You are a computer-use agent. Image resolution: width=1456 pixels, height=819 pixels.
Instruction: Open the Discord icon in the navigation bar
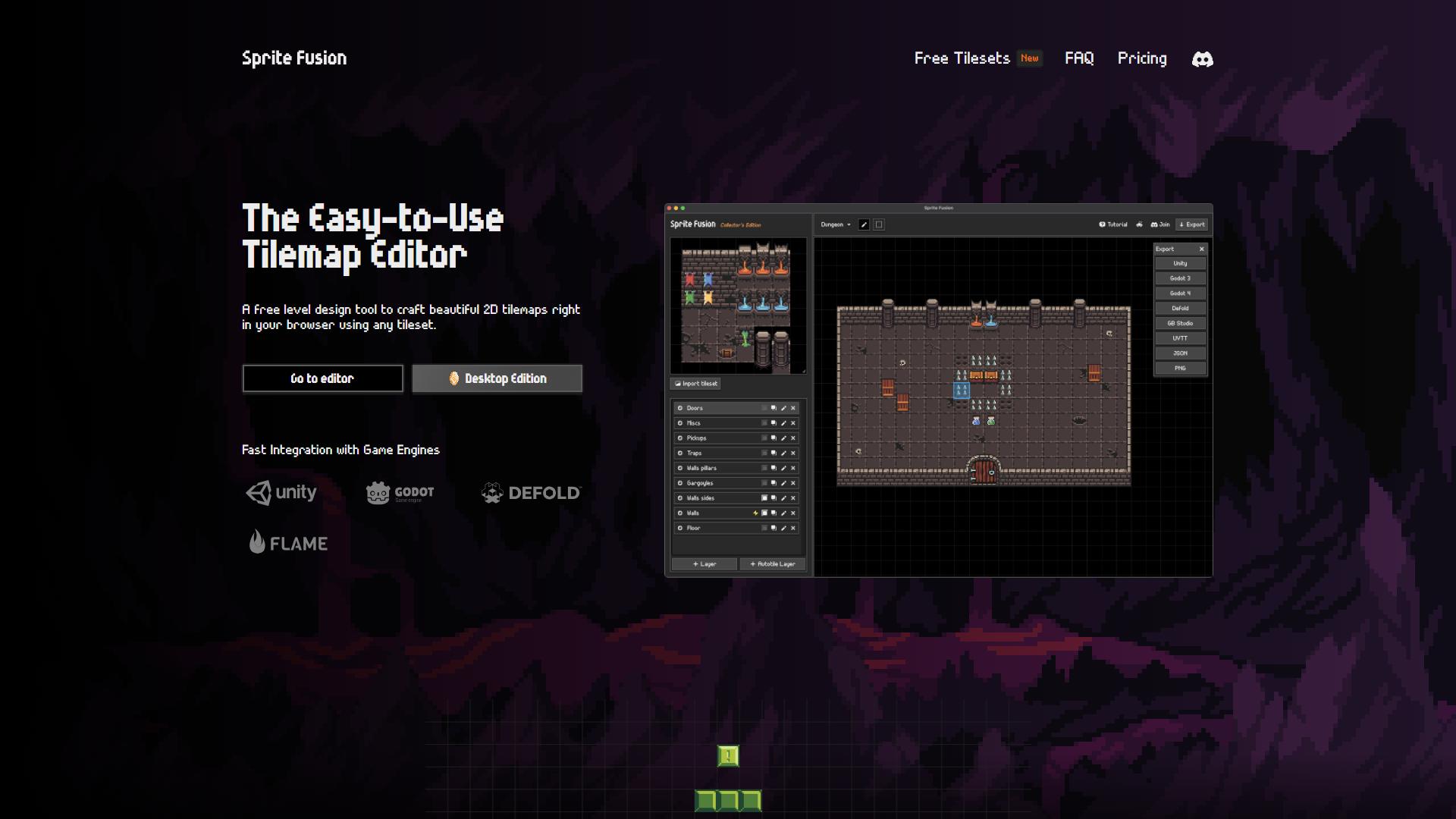tap(1202, 59)
